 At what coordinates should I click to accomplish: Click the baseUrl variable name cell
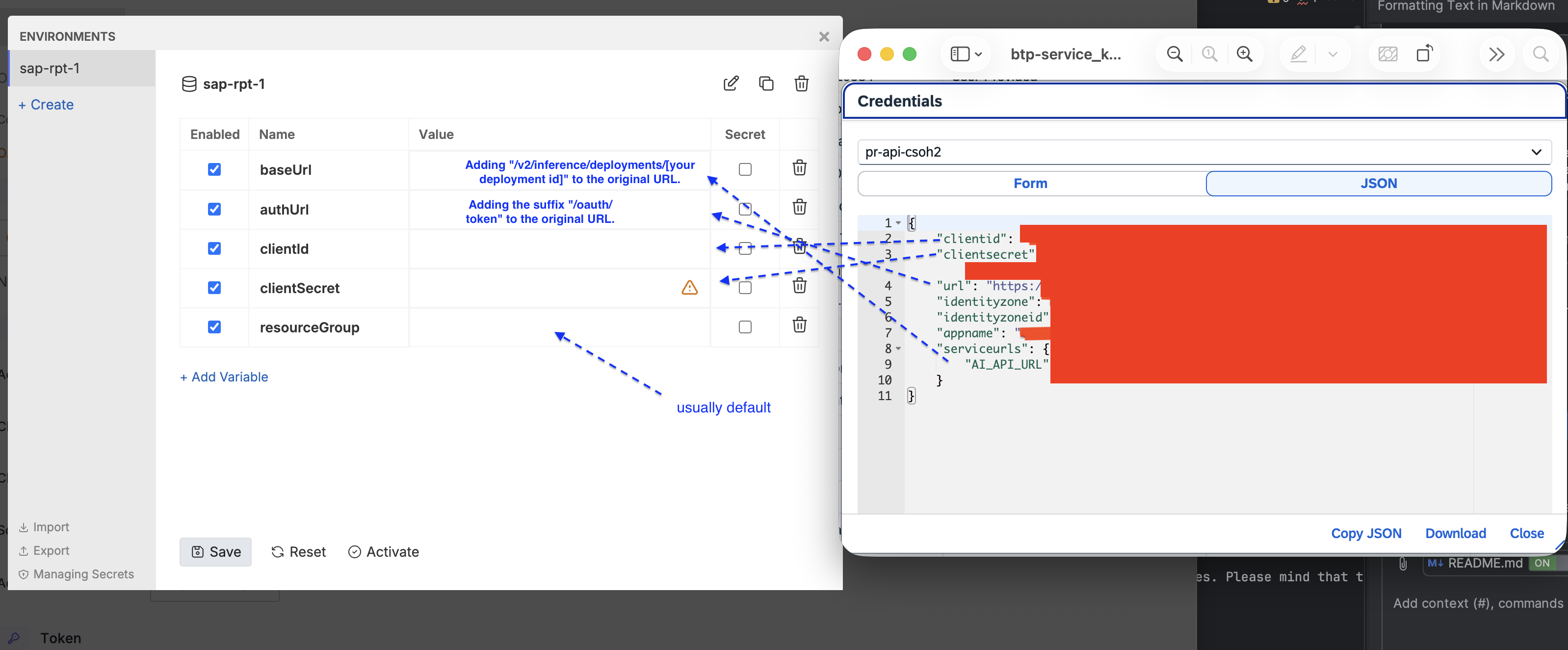click(328, 170)
